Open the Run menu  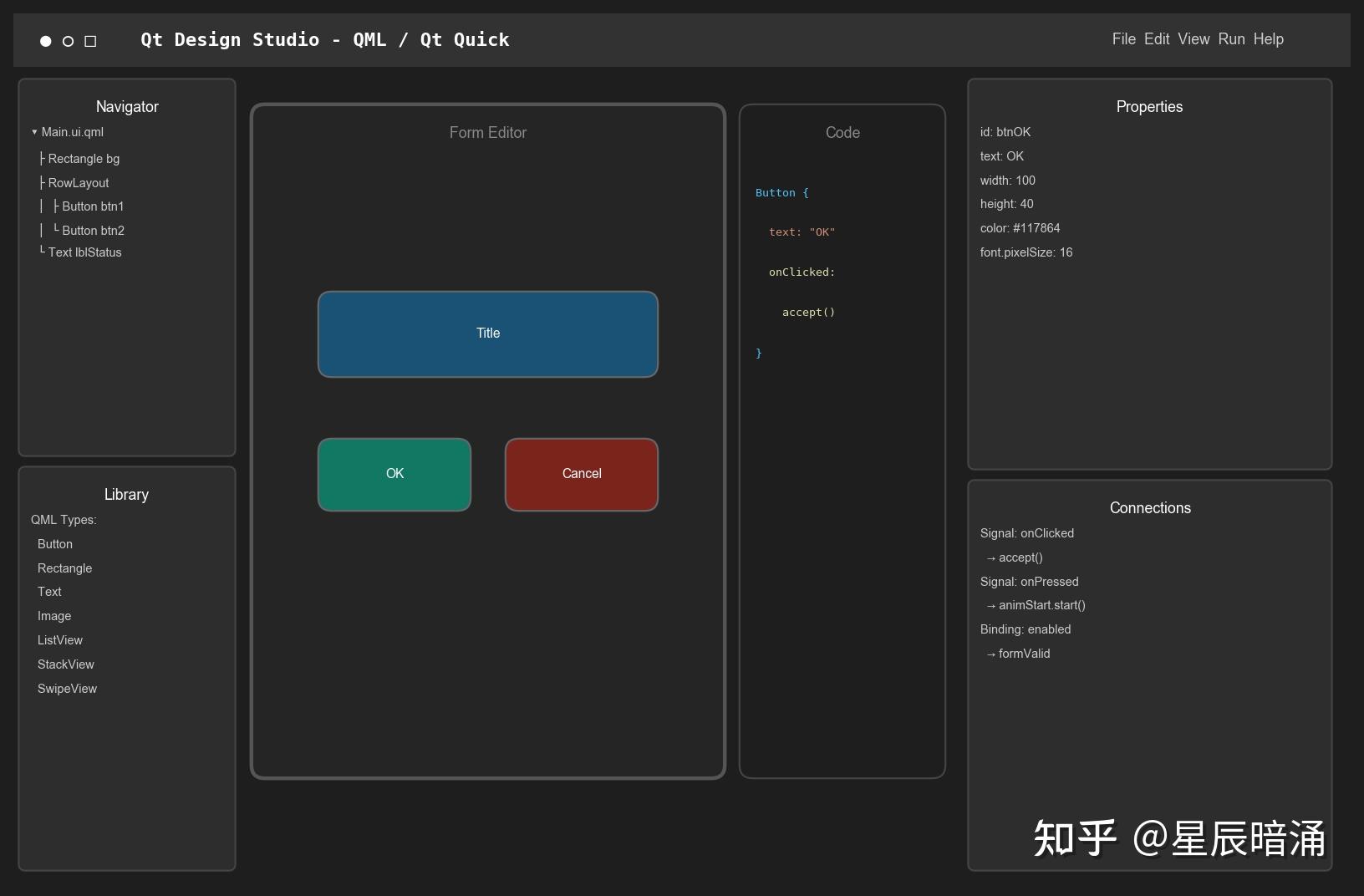click(1231, 39)
